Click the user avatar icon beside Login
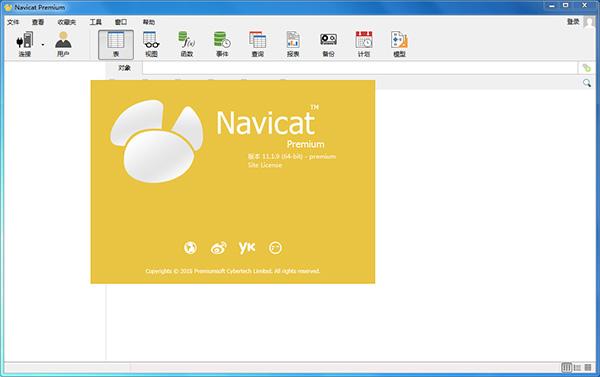600x377 pixels. [x=589, y=22]
